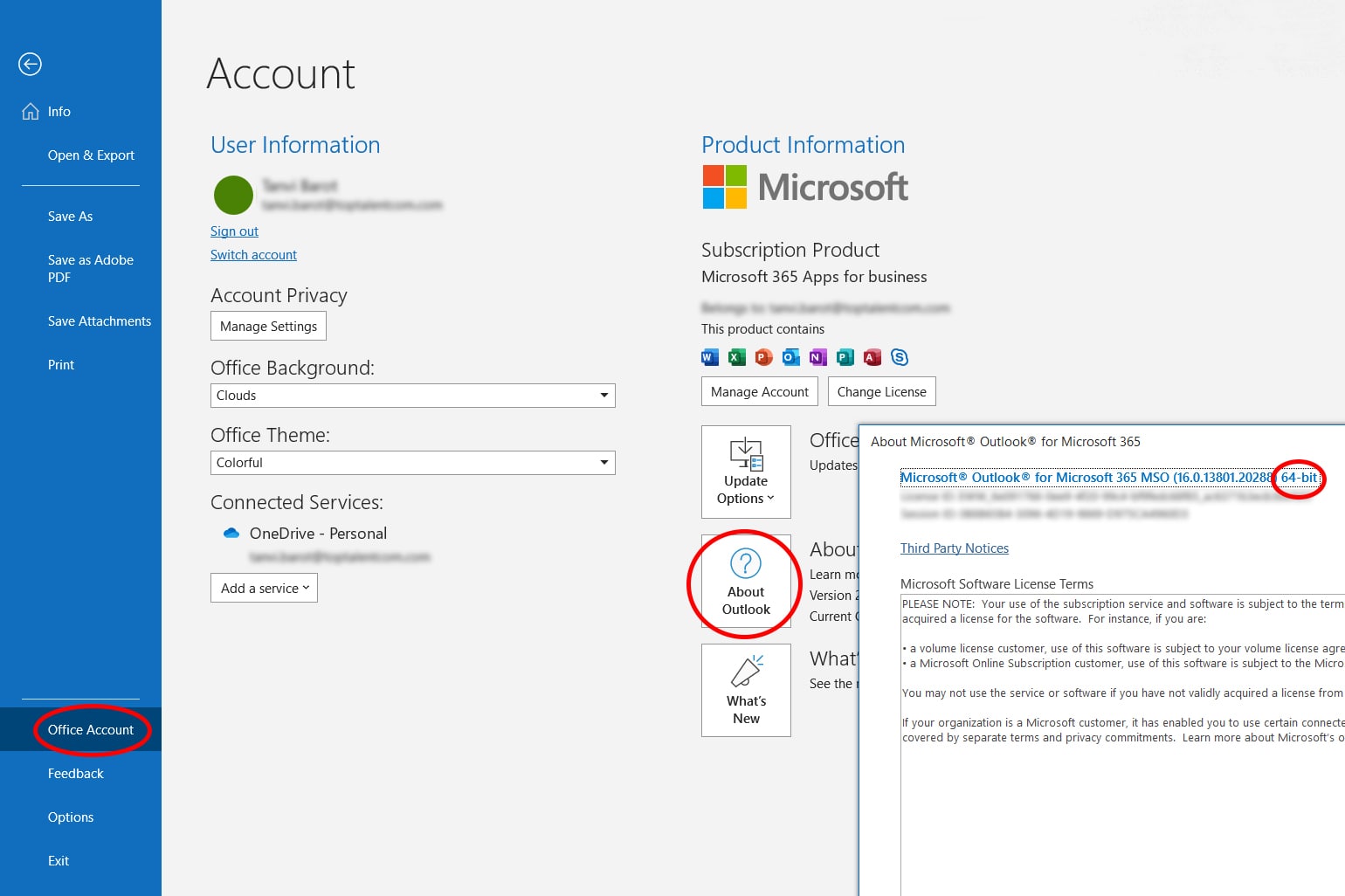
Task: Open the Info home icon
Action: pos(31,112)
